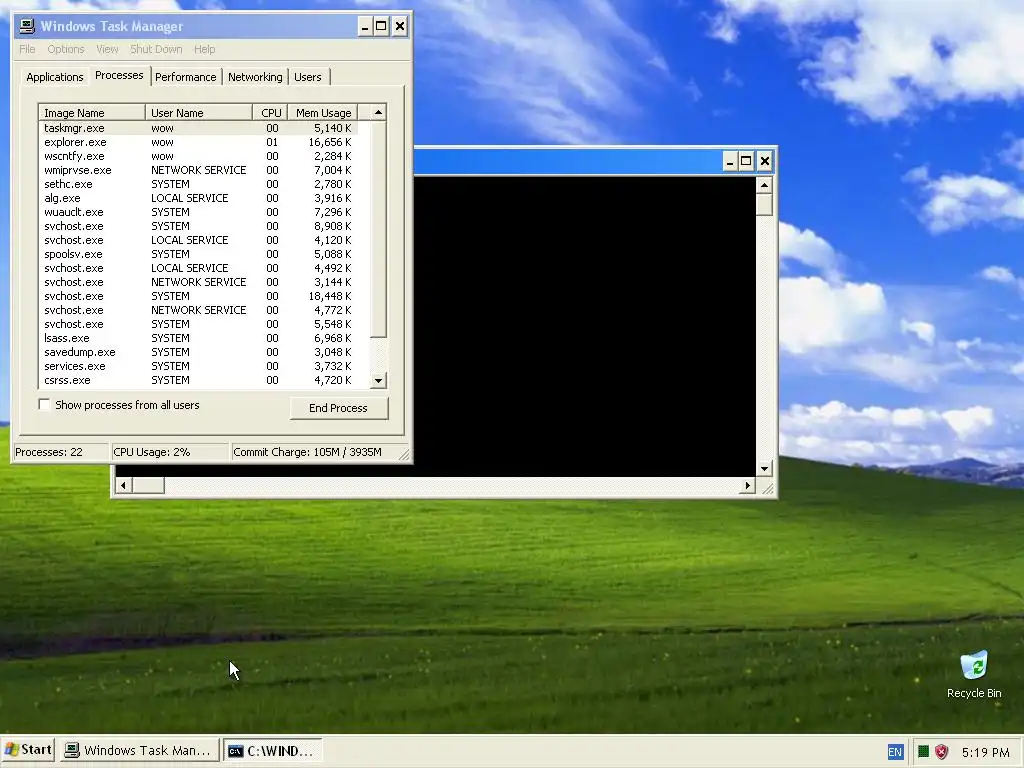Sort by the Image Name column header
The width and height of the screenshot is (1024, 768).
[92, 113]
